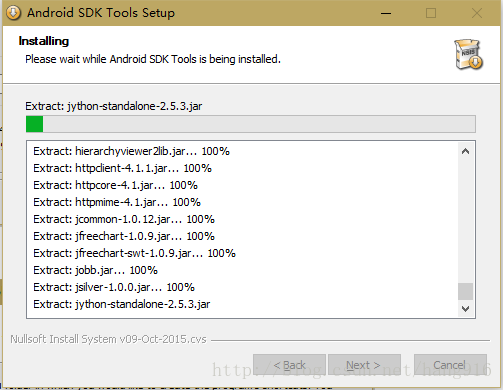Click the log scrollbar up arrow
Screen dimensions: 503x390
466,152
